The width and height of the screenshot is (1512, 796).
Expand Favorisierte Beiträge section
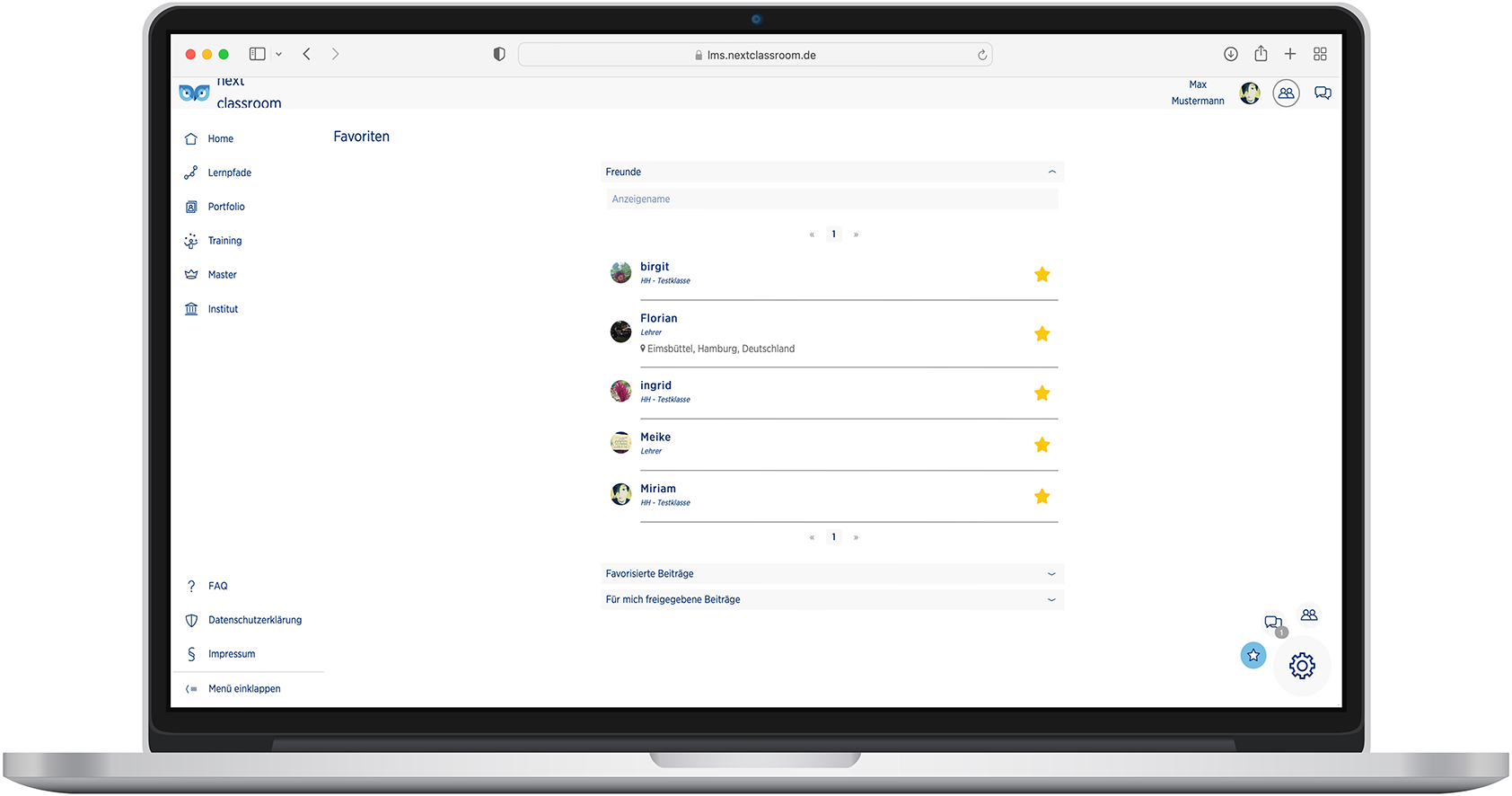click(1051, 574)
